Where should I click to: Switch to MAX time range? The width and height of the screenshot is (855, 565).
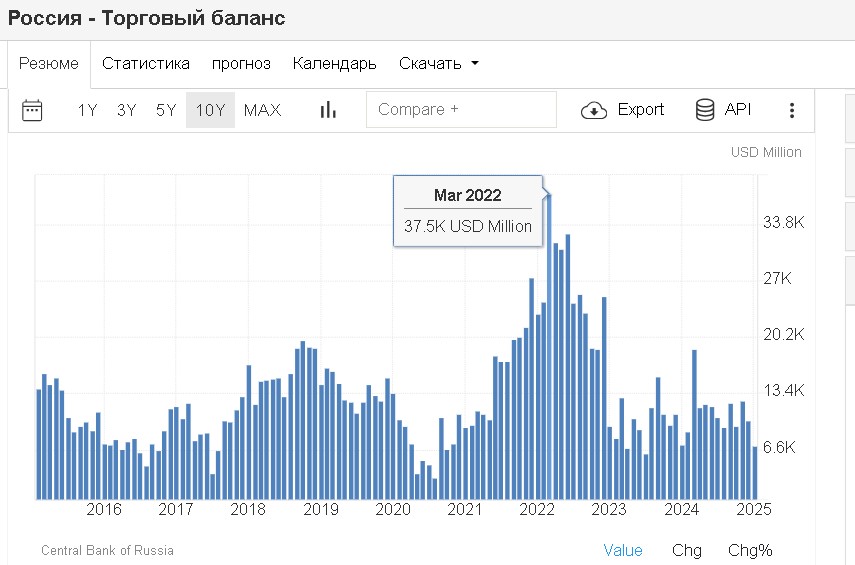(x=262, y=110)
